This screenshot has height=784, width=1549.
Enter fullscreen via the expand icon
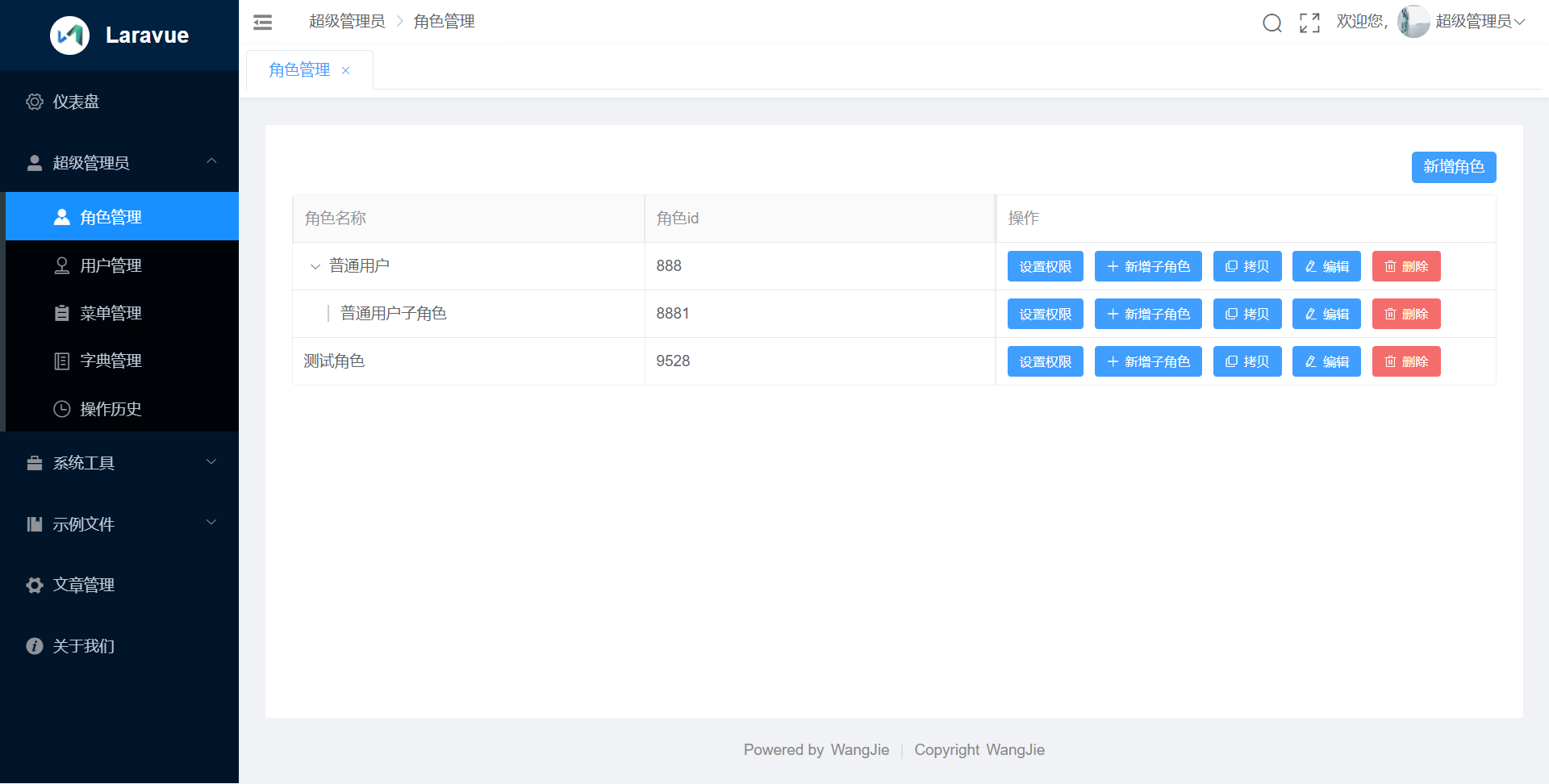(1309, 23)
